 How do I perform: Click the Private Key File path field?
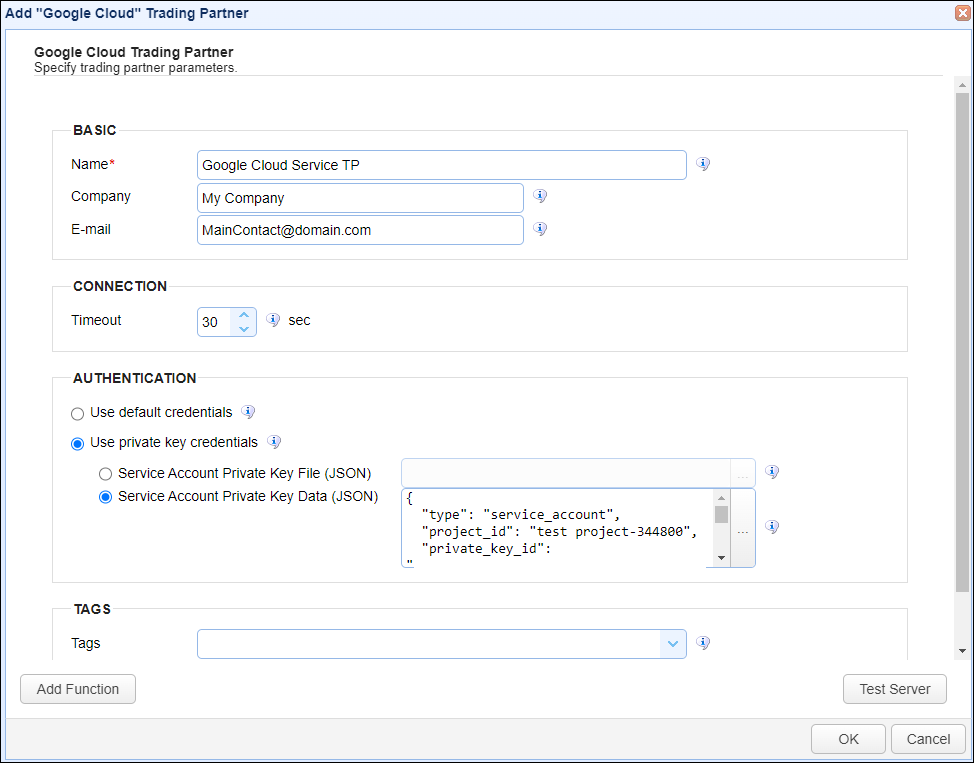pos(566,473)
